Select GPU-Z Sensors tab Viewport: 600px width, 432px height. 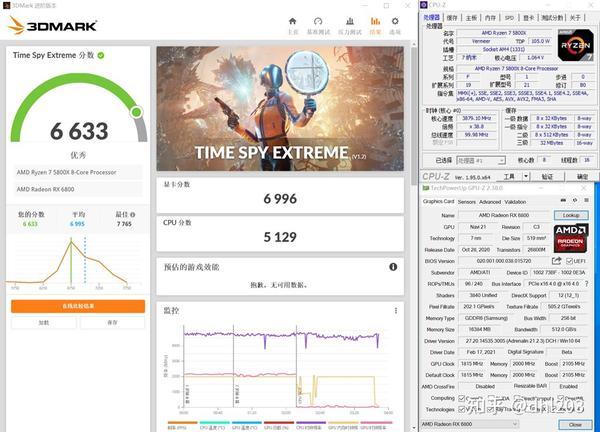(466, 202)
